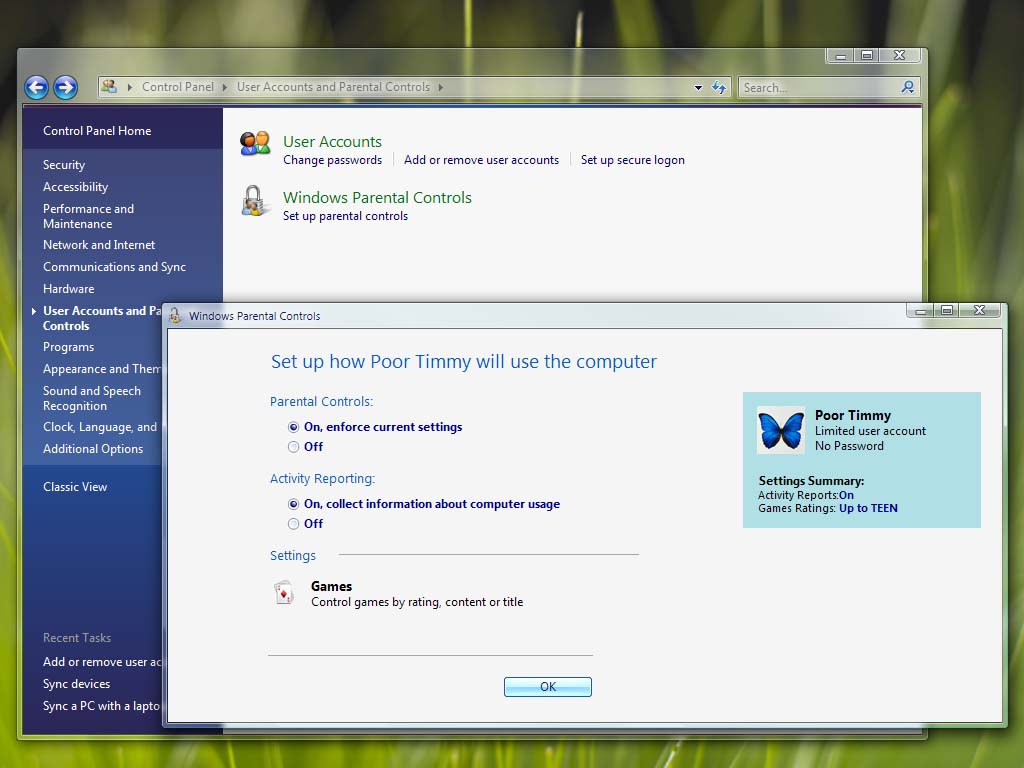Turn Parental Controls Off
This screenshot has width=1024, height=768.
coord(293,447)
